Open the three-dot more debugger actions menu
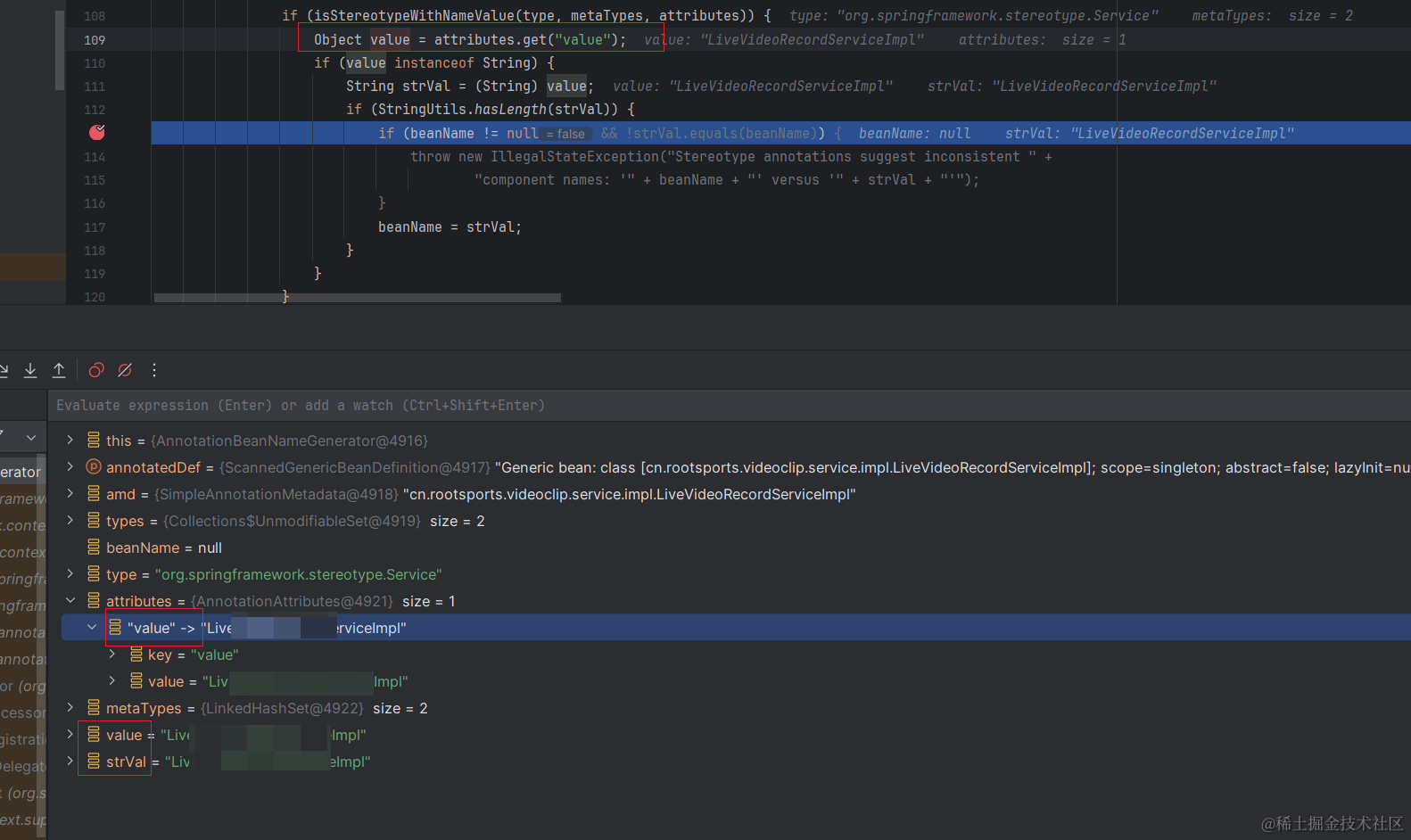 154,370
